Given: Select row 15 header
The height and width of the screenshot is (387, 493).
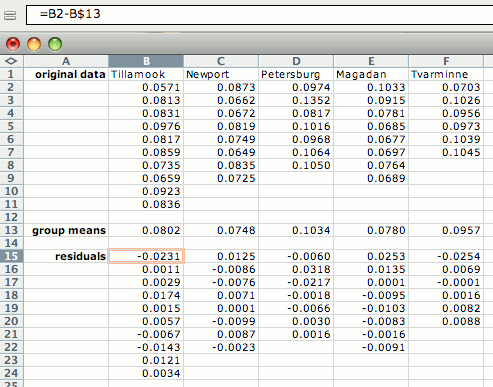Looking at the screenshot, I should tap(11, 256).
